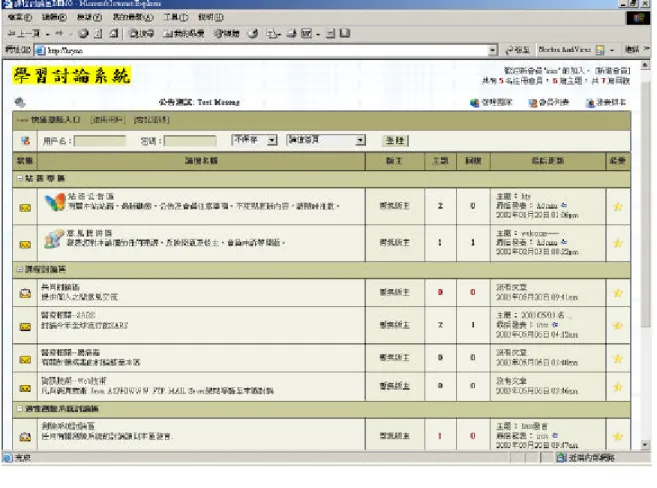Click the page scrollbar down arrow
Screen dimensions: 657x488
click(645, 445)
